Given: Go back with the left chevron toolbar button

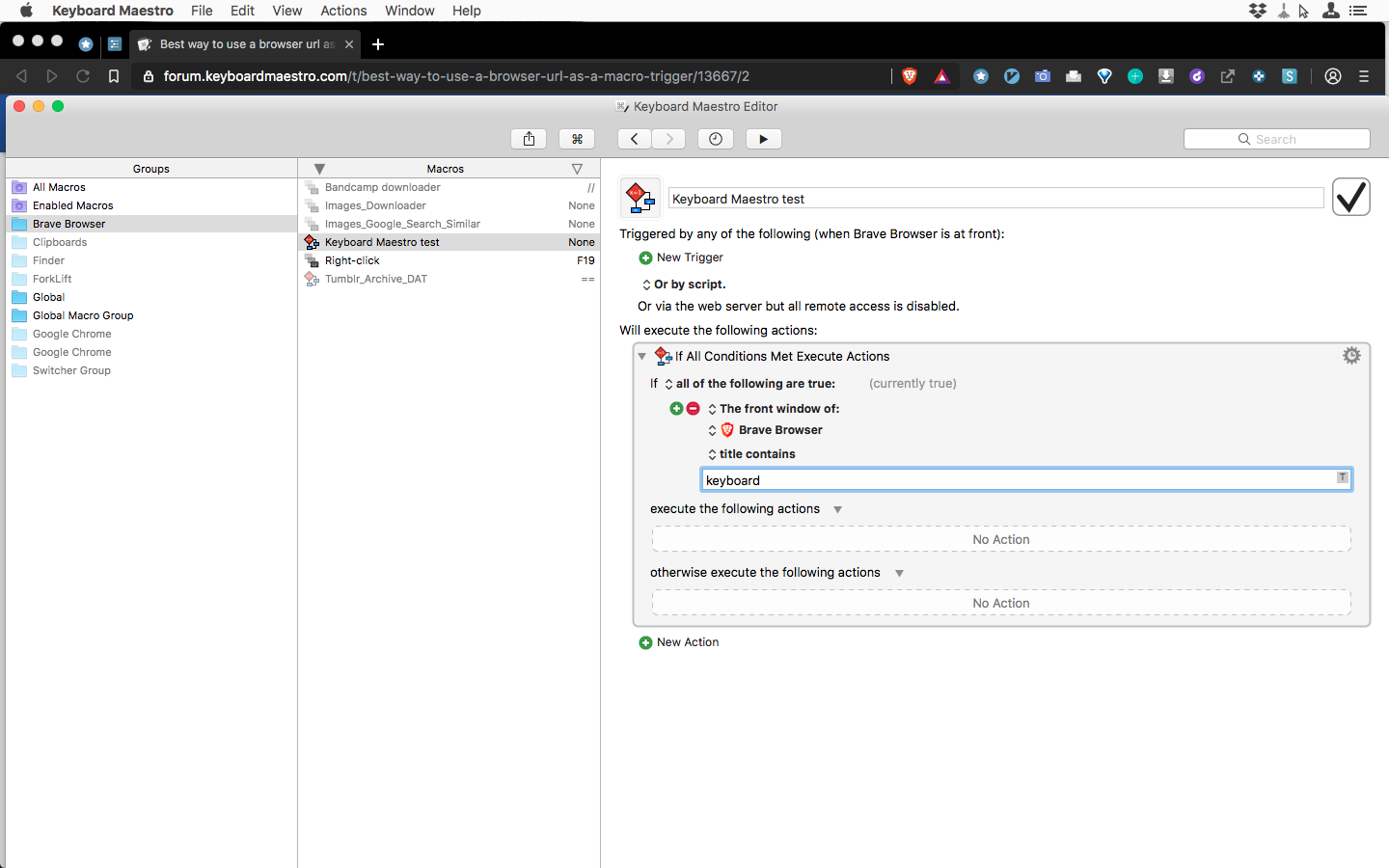Looking at the screenshot, I should (634, 139).
